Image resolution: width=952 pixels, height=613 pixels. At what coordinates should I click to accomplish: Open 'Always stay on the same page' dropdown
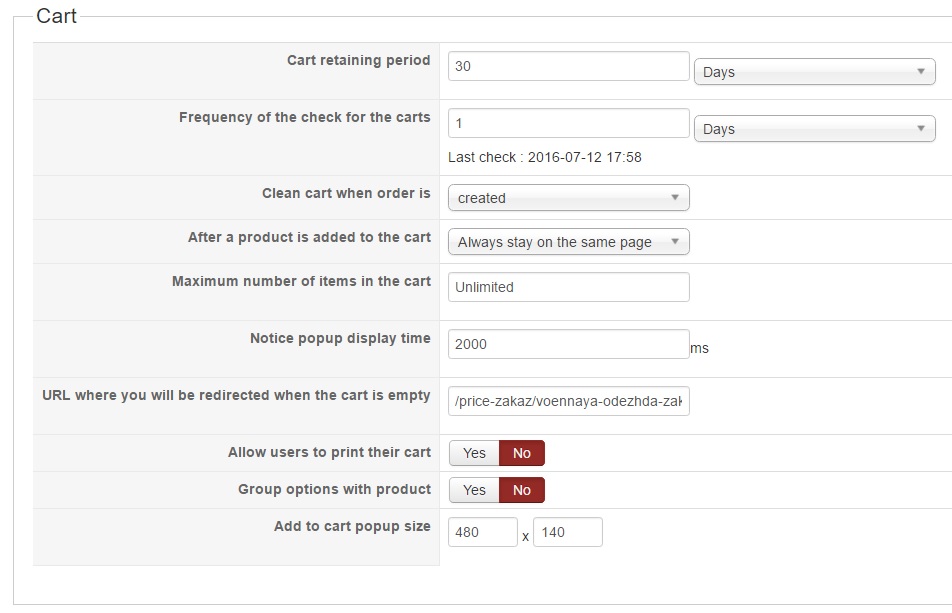568,242
